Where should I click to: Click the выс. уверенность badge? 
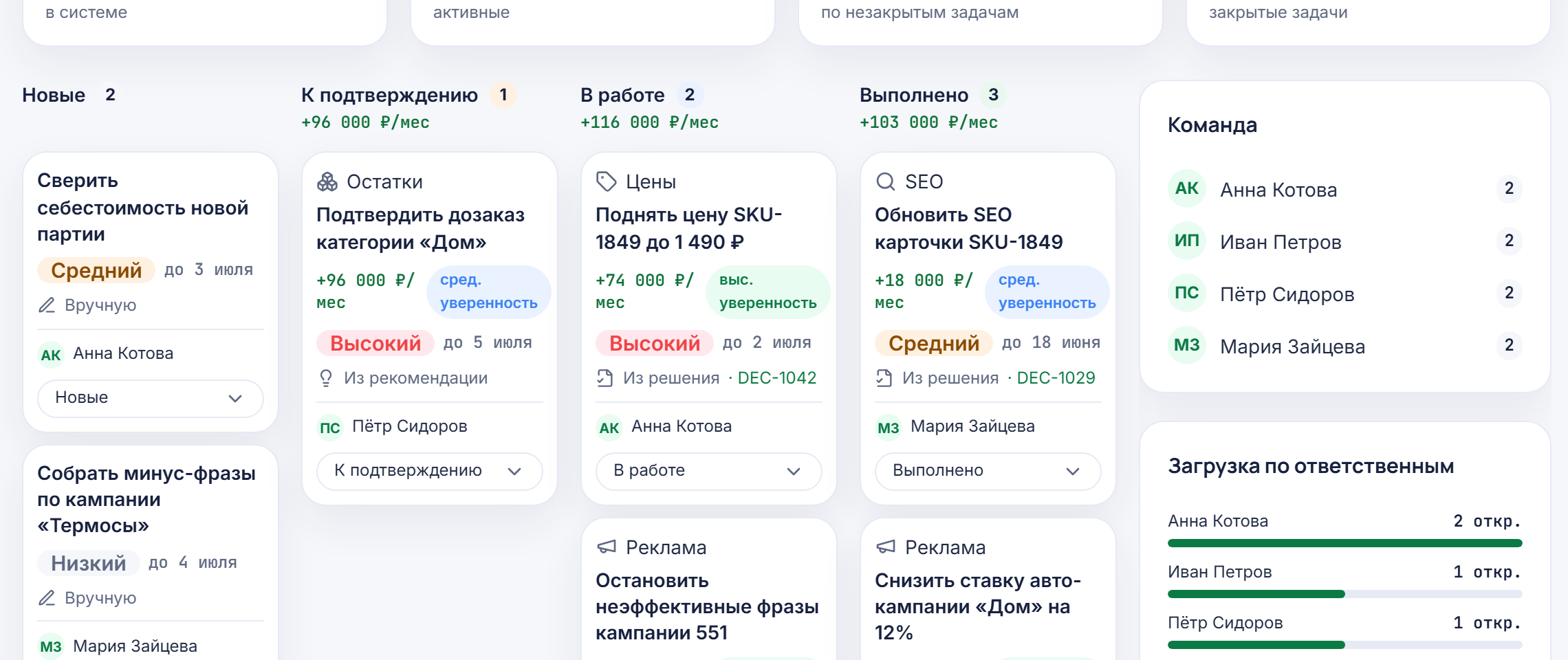tap(768, 291)
